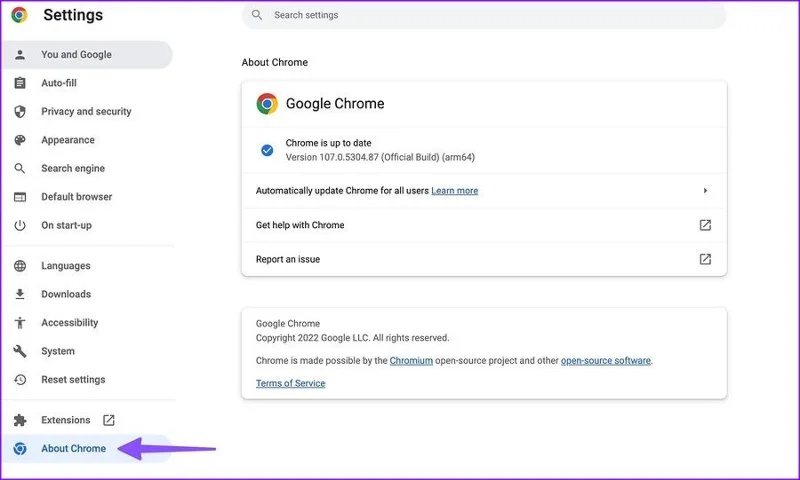Focus the Search settings field

pyautogui.click(x=484, y=15)
